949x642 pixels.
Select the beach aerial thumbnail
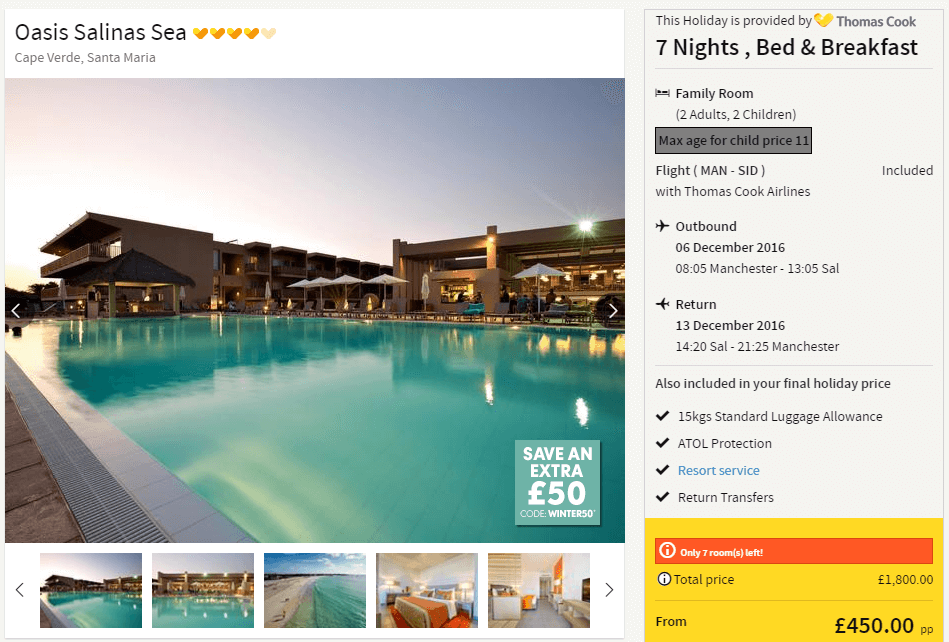315,590
